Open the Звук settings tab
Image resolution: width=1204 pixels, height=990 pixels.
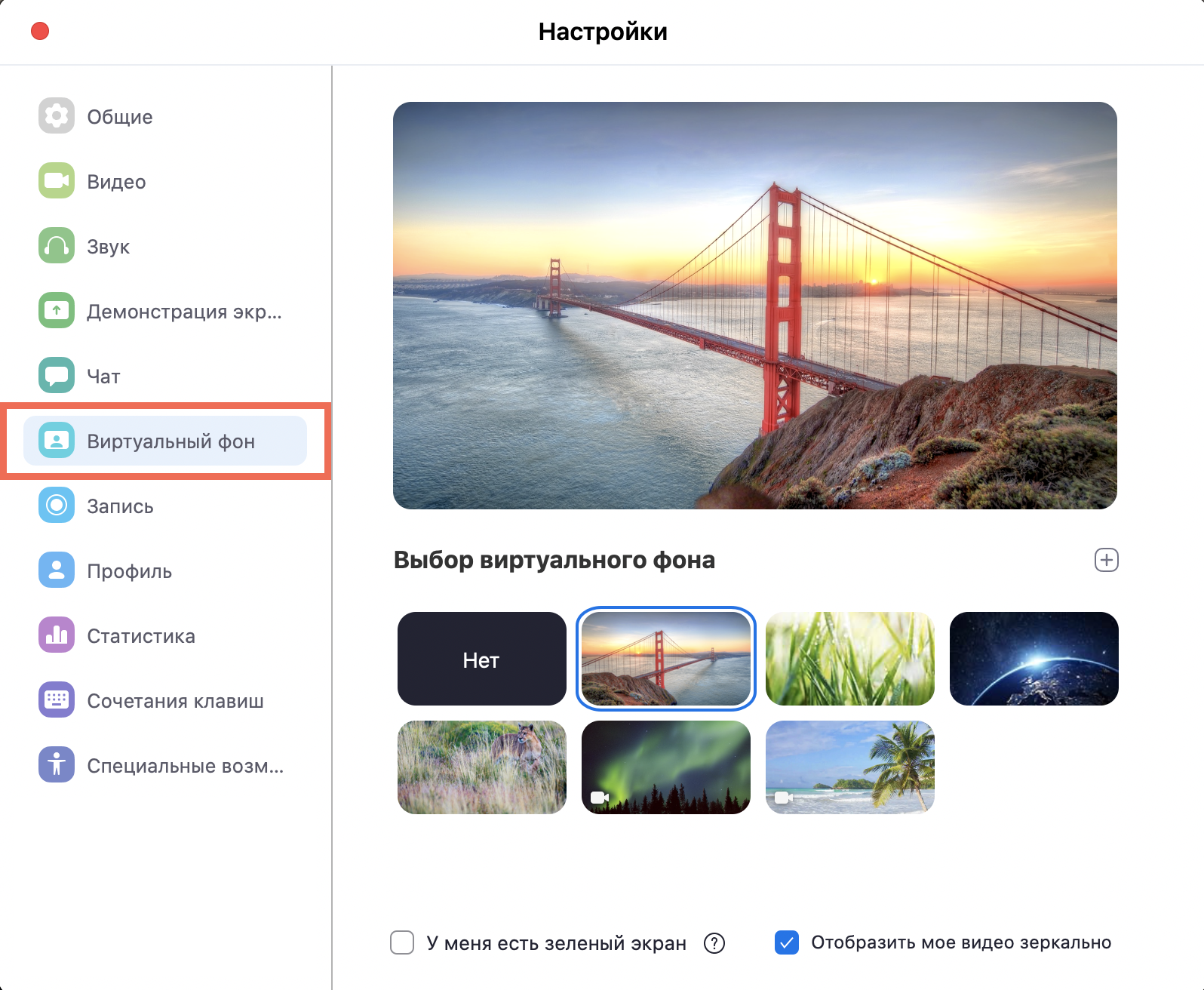pyautogui.click(x=108, y=247)
